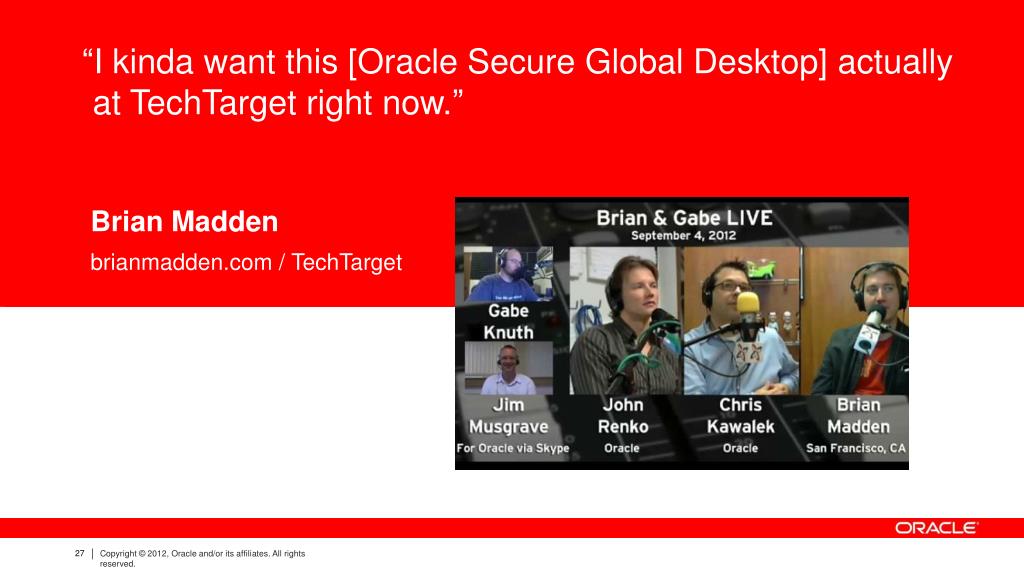
Task: Click the Jim Musgrave webcam inset
Action: point(508,368)
